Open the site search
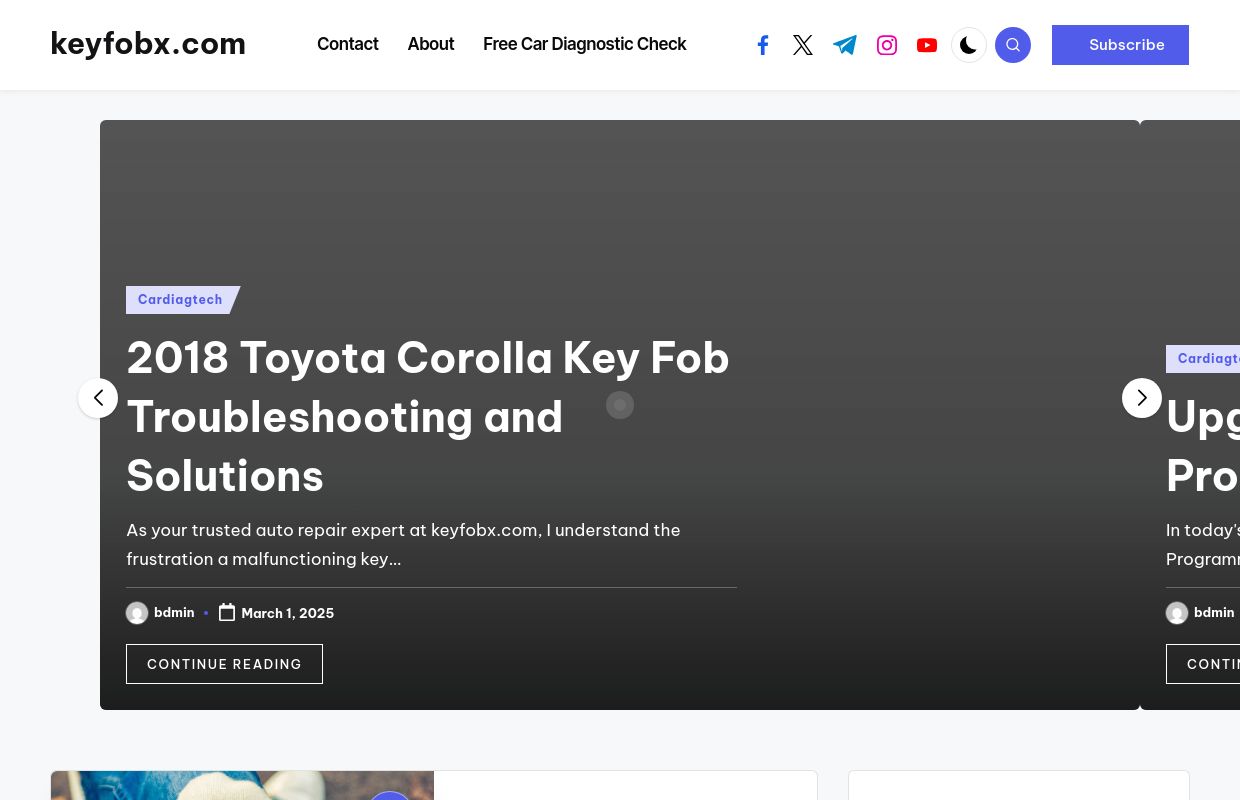The image size is (1240, 800). tap(1013, 45)
